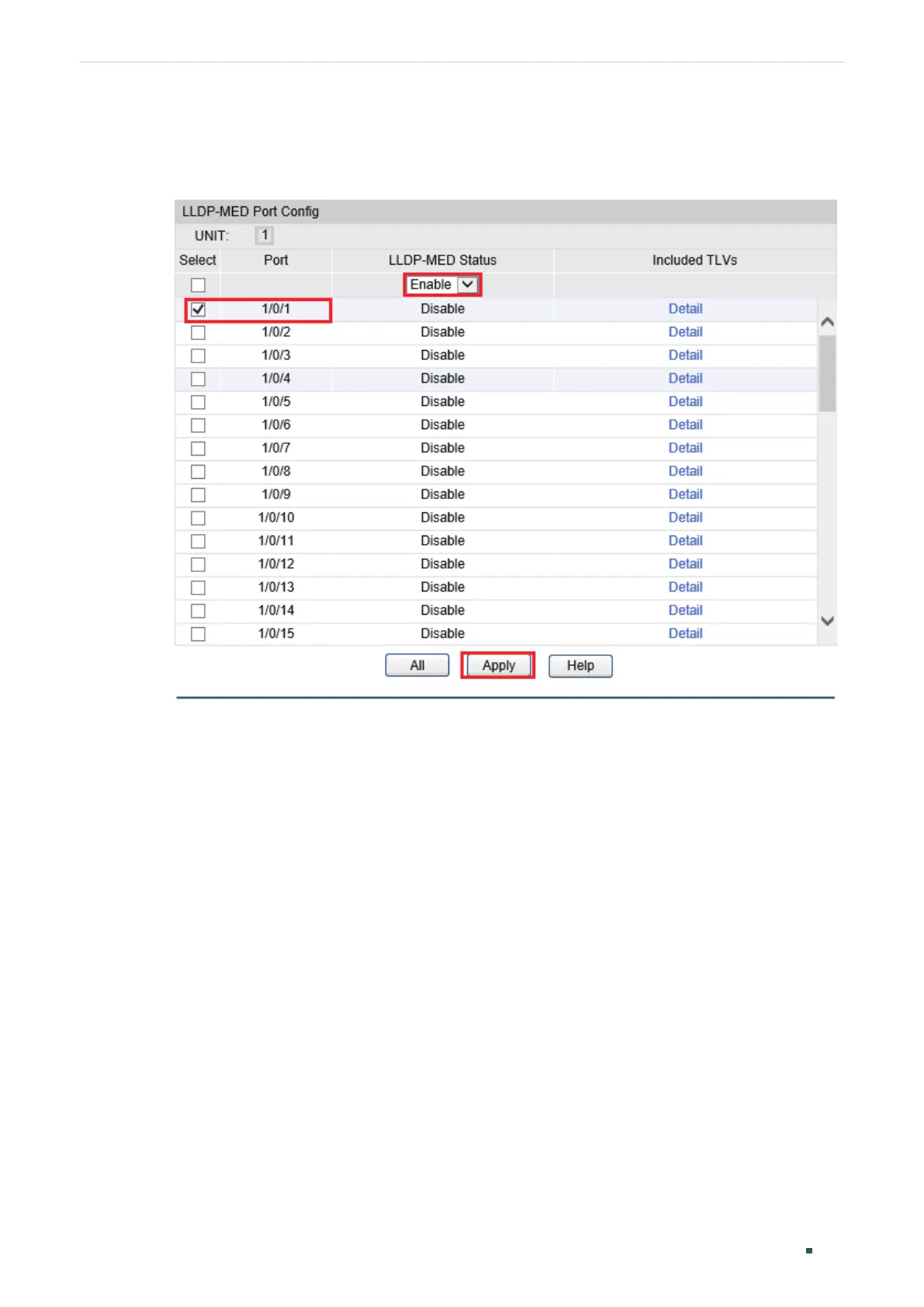The image size is (924, 1307).
Task: View Detail for port 1/0/10
Action: [x=686, y=518]
